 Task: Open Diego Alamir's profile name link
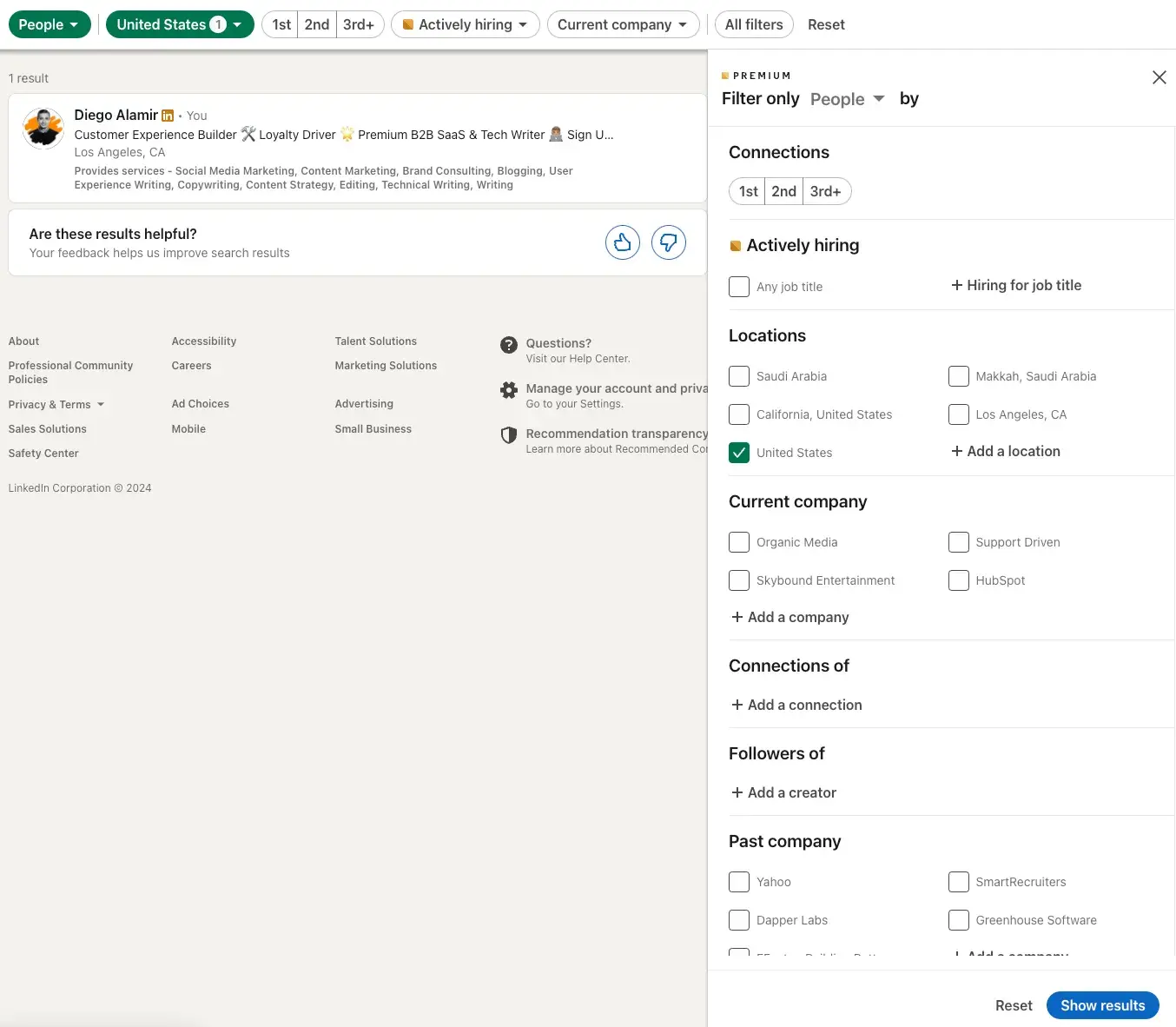click(116, 115)
